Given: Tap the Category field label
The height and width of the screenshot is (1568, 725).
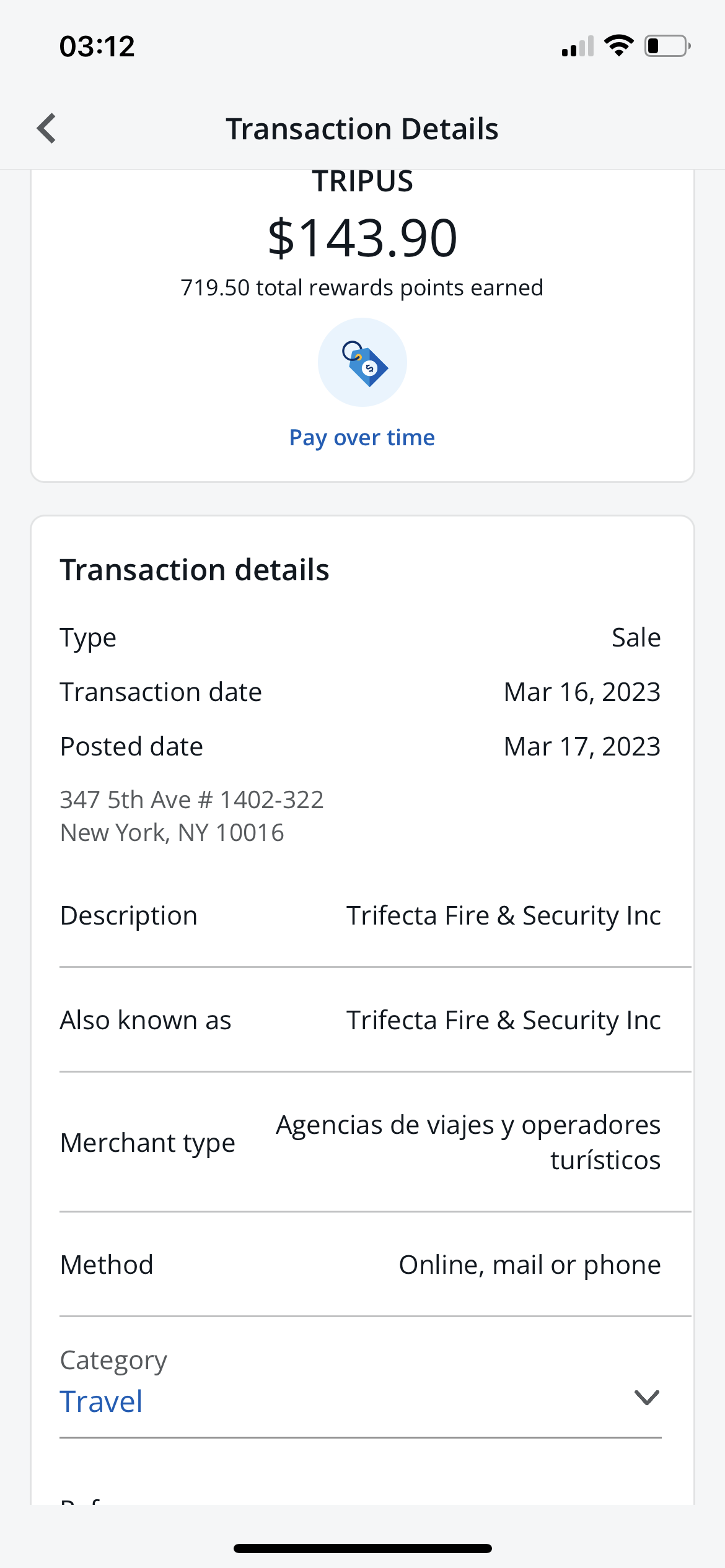Looking at the screenshot, I should pos(113,1361).
